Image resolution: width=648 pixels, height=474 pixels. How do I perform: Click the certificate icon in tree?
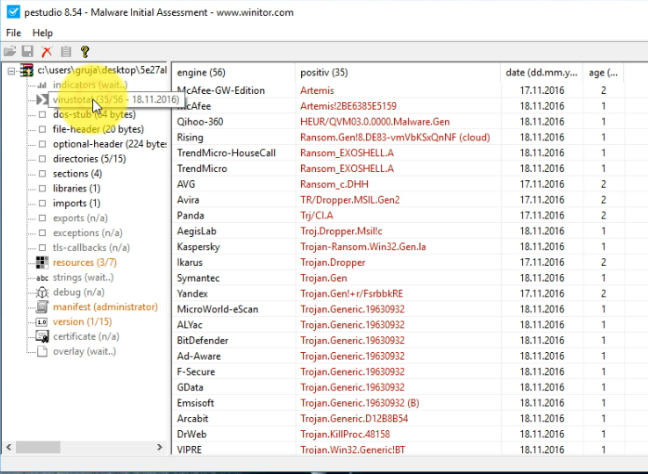(41, 337)
